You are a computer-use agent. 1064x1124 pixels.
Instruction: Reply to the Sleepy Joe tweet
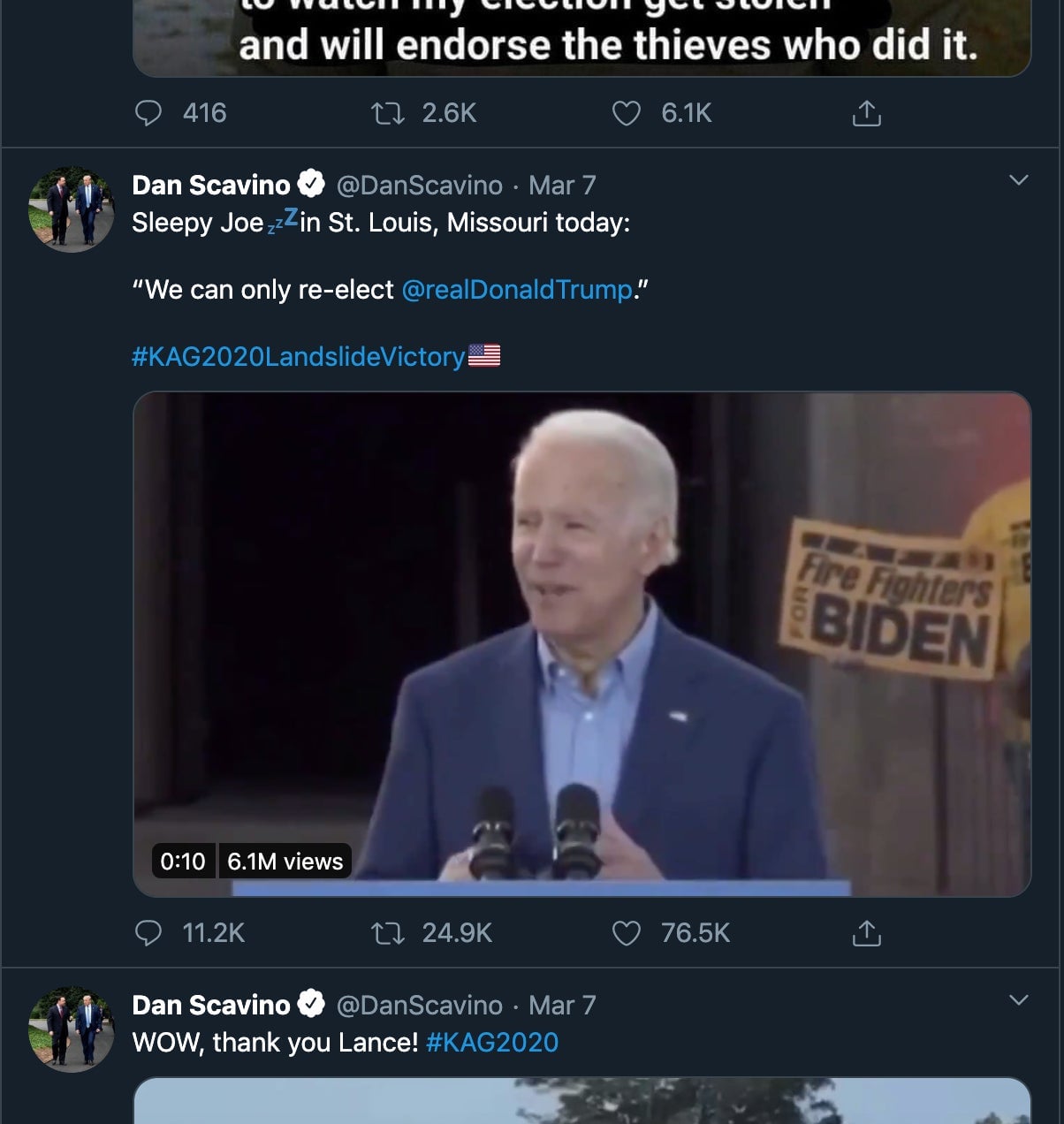(148, 933)
